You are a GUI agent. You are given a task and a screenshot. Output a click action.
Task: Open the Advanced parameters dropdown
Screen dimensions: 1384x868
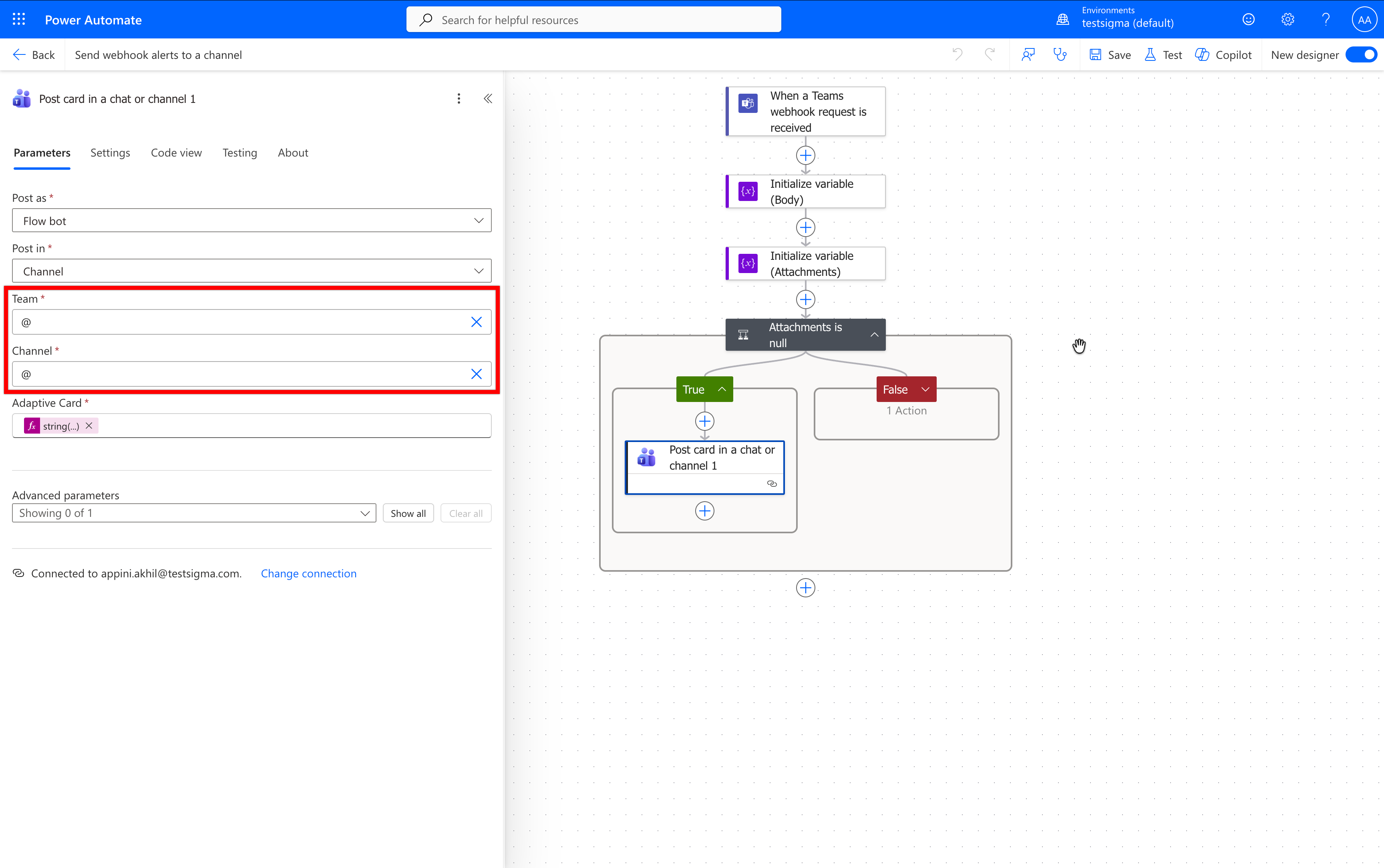(194, 513)
